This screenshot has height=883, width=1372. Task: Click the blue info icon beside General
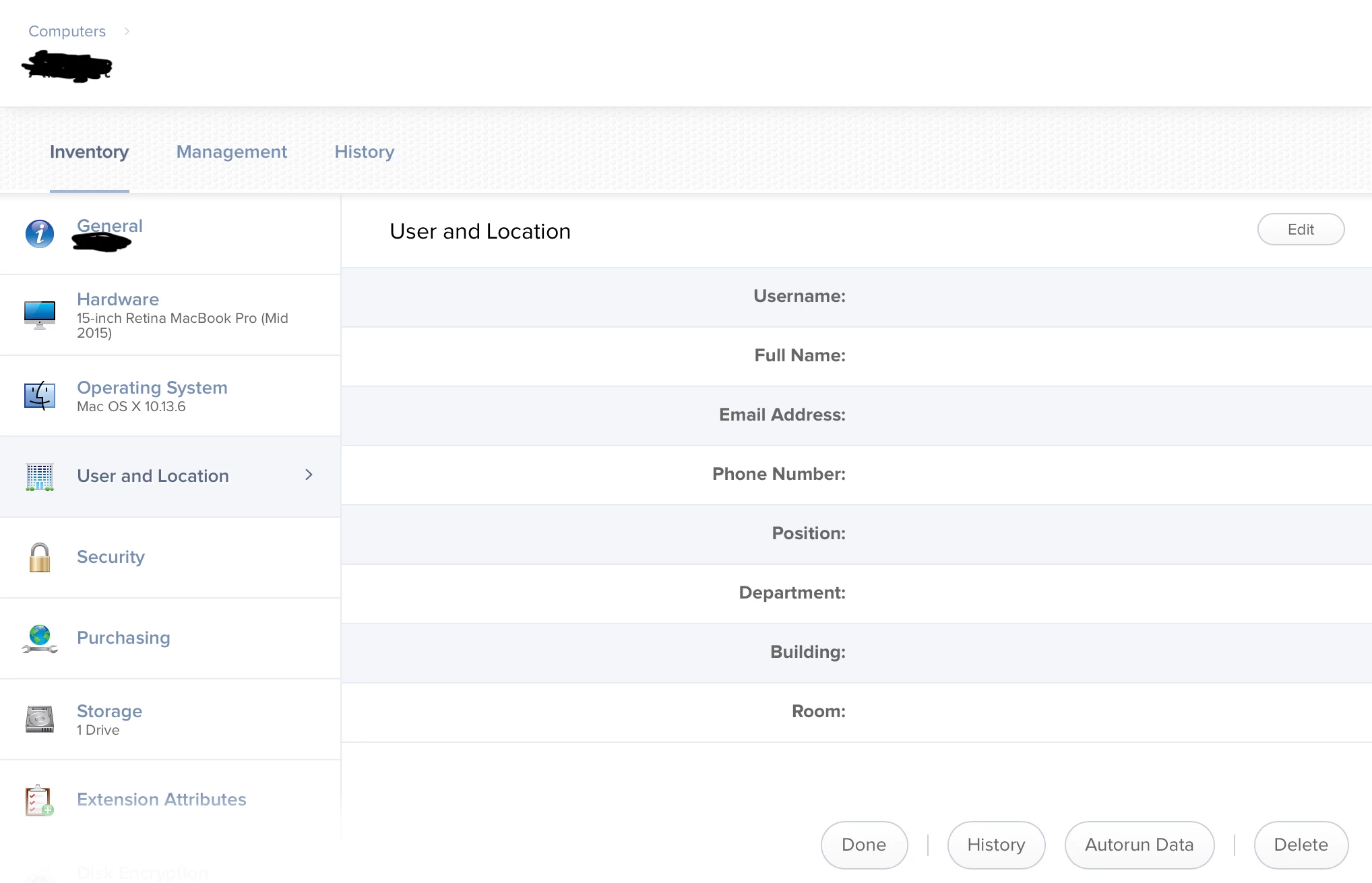(x=40, y=234)
